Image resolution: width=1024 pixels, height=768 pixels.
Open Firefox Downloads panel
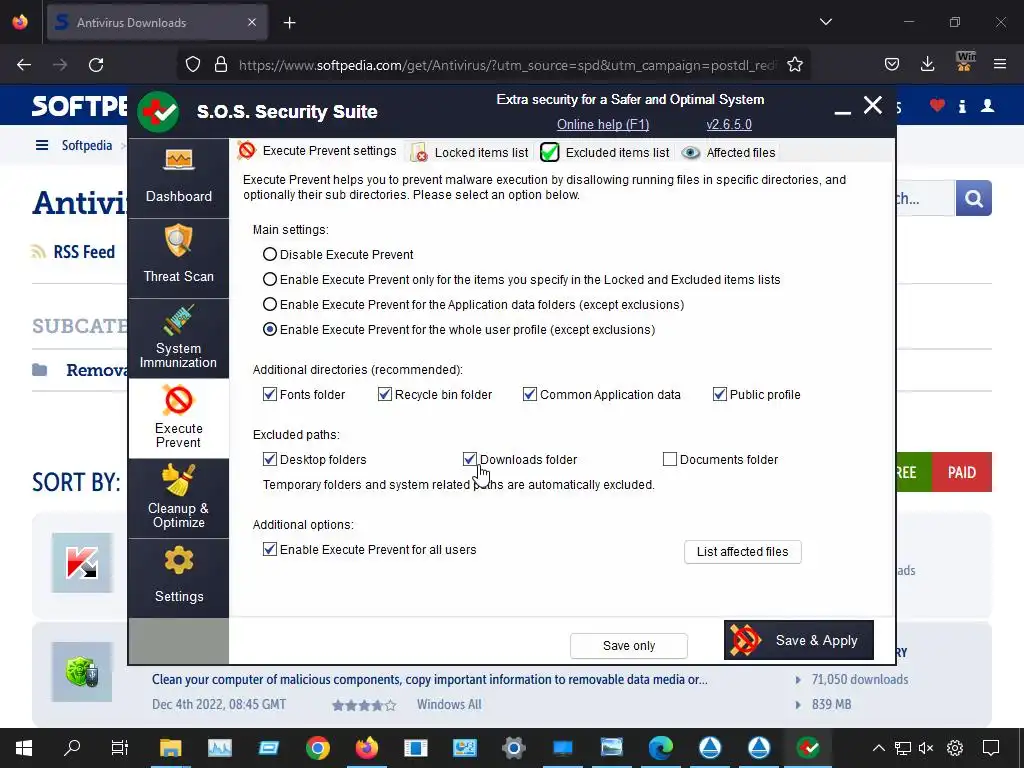[x=927, y=64]
